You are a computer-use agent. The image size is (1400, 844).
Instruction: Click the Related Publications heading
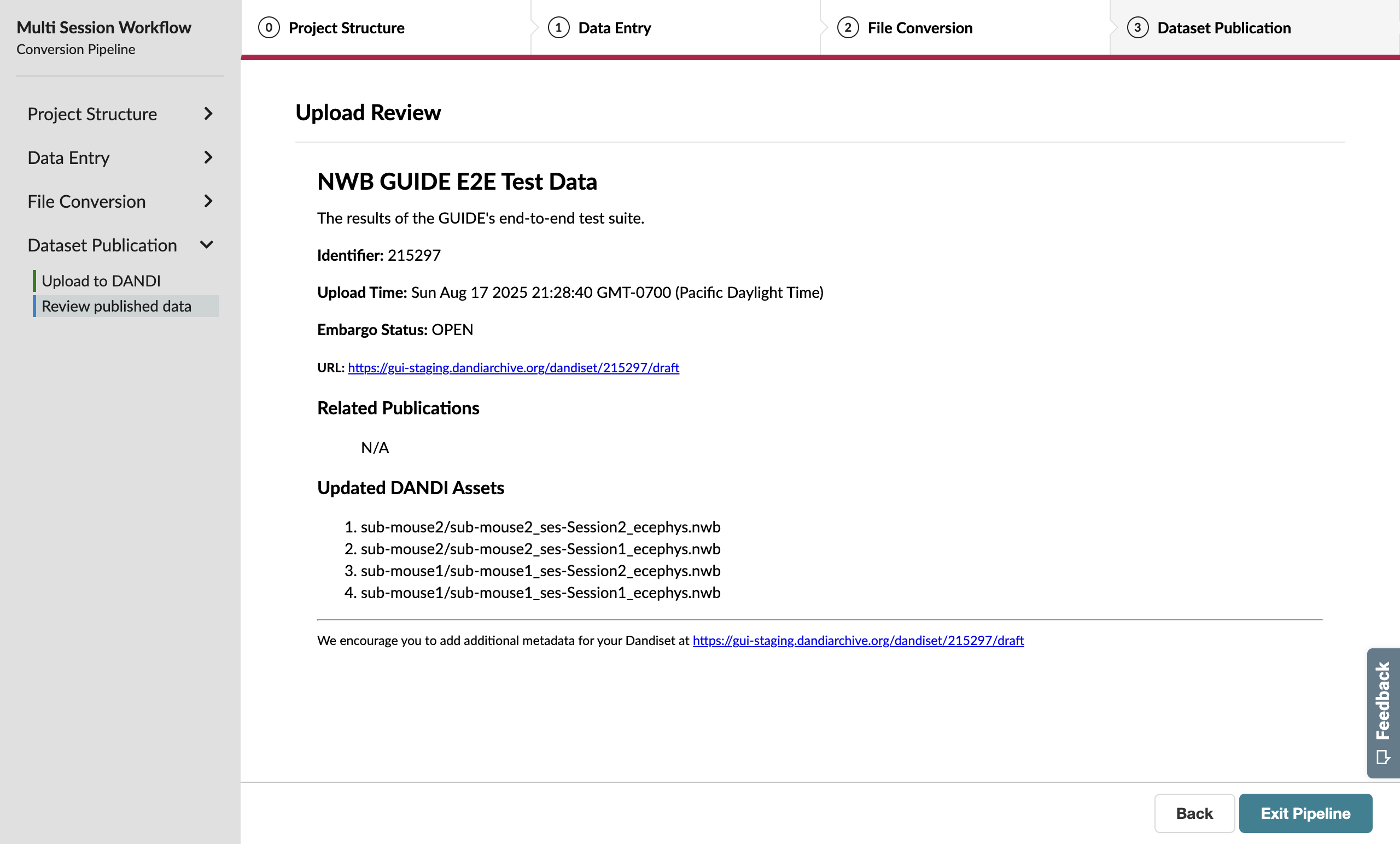tap(398, 408)
